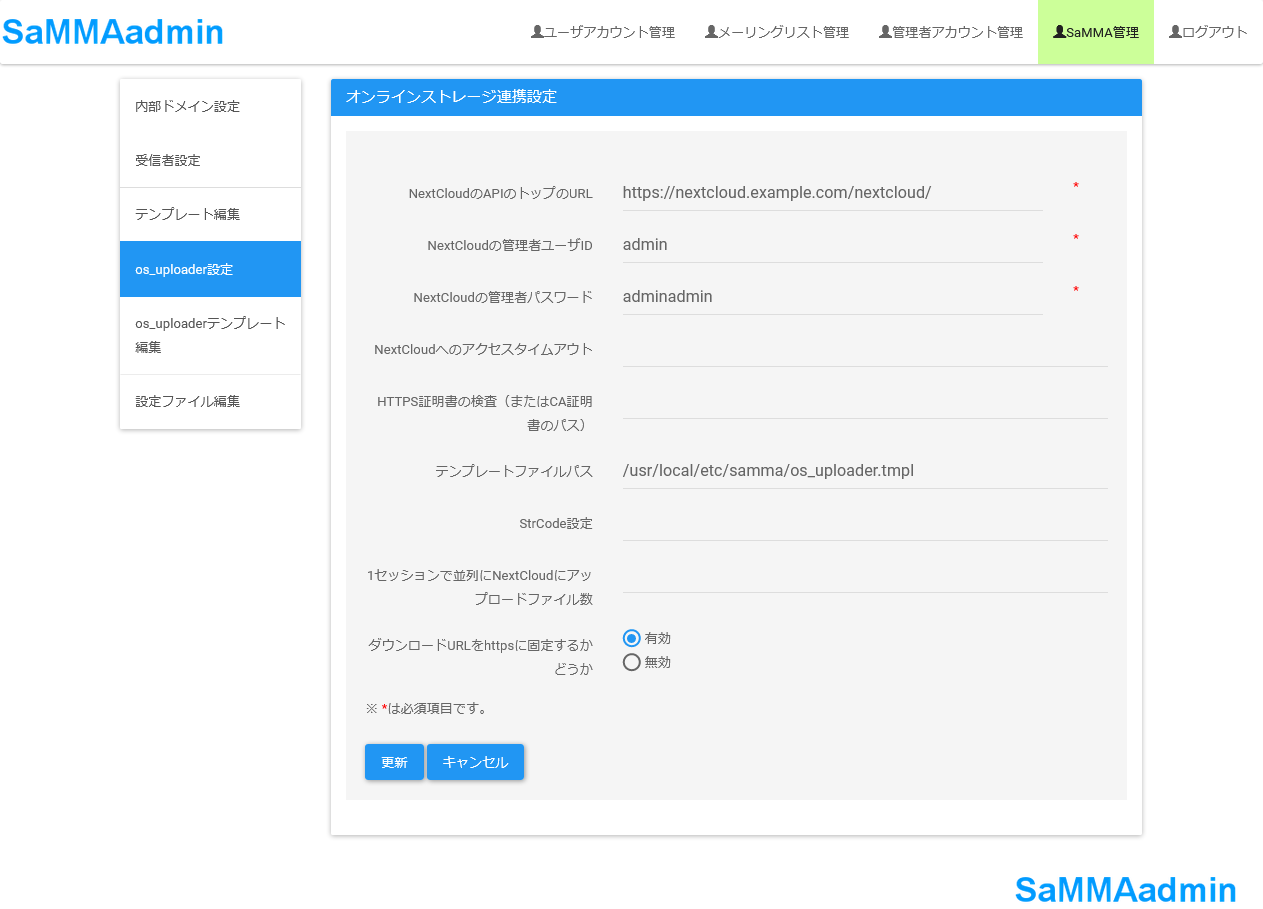Click the ダウンロードURLをhttpsに固定するか label
This screenshot has height=909, width=1263.
480,657
